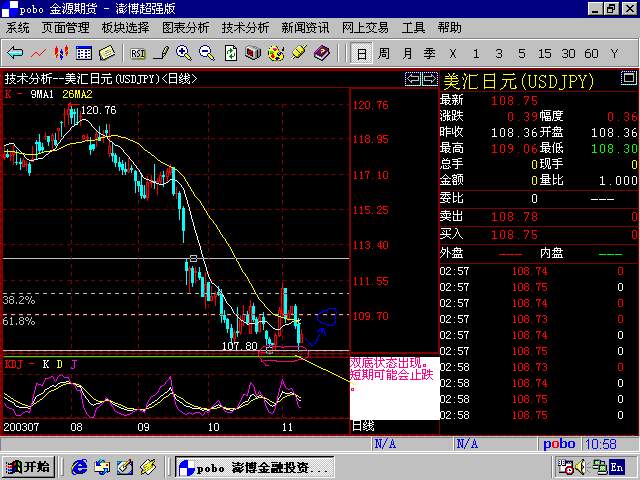Open the 页面管理 menu
Image resolution: width=640 pixels, height=480 pixels.
(x=65, y=28)
